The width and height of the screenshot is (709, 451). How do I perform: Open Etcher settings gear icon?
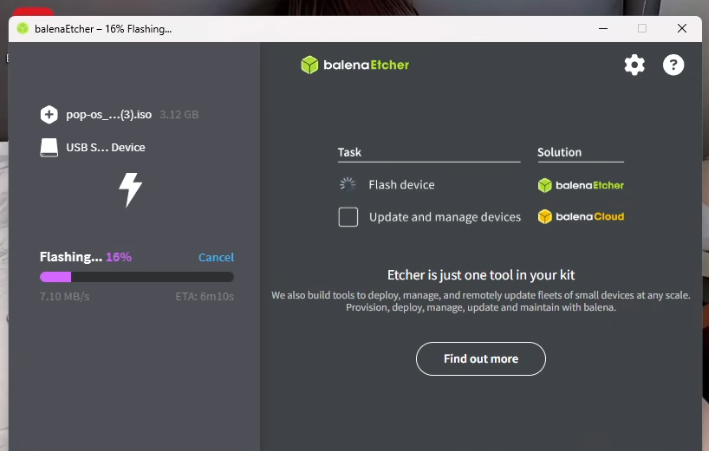coord(634,65)
